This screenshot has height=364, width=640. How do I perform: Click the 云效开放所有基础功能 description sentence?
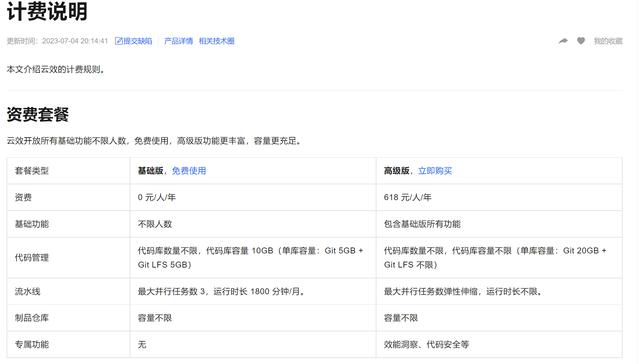point(154,141)
